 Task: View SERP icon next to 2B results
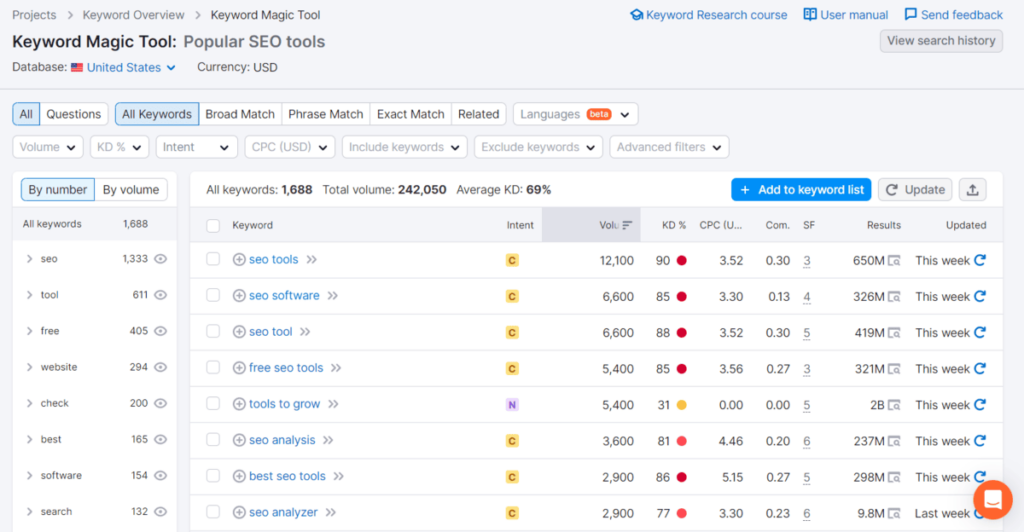click(894, 405)
